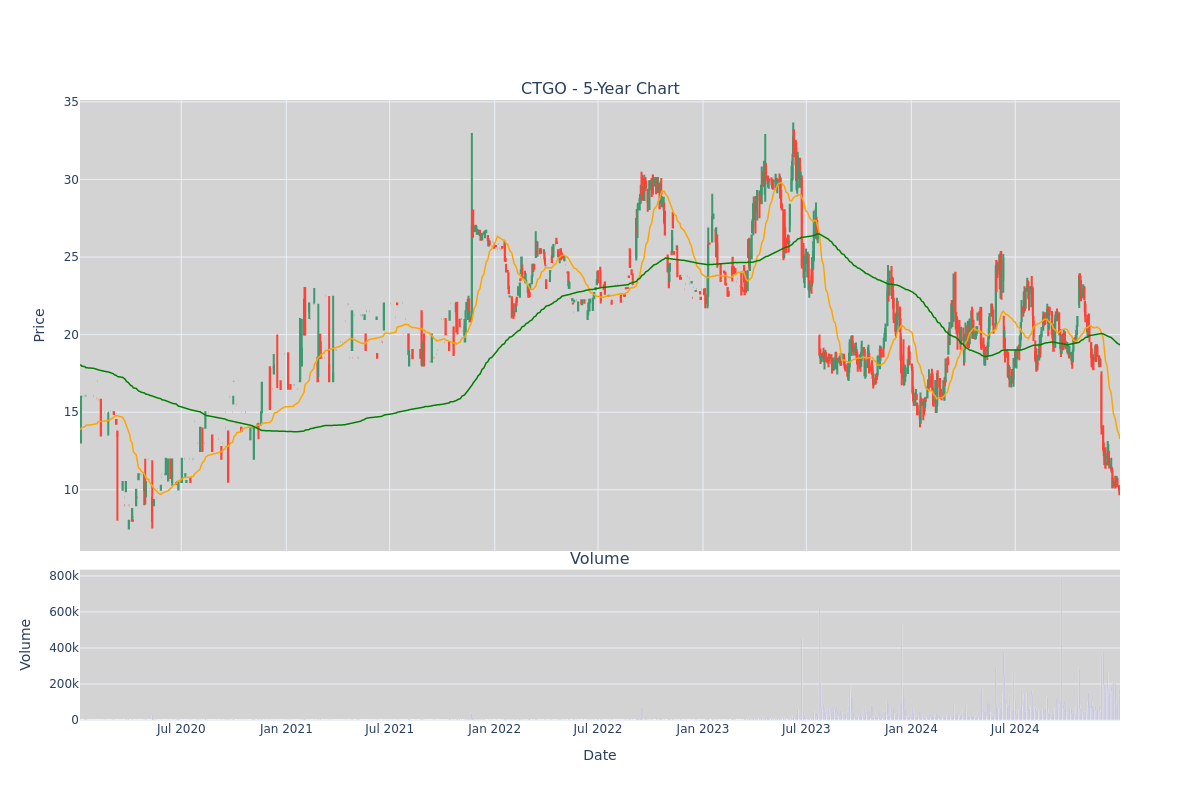Viewport: 1200px width, 800px height.
Task: Click the volume axis value 0
Action: coord(75,720)
